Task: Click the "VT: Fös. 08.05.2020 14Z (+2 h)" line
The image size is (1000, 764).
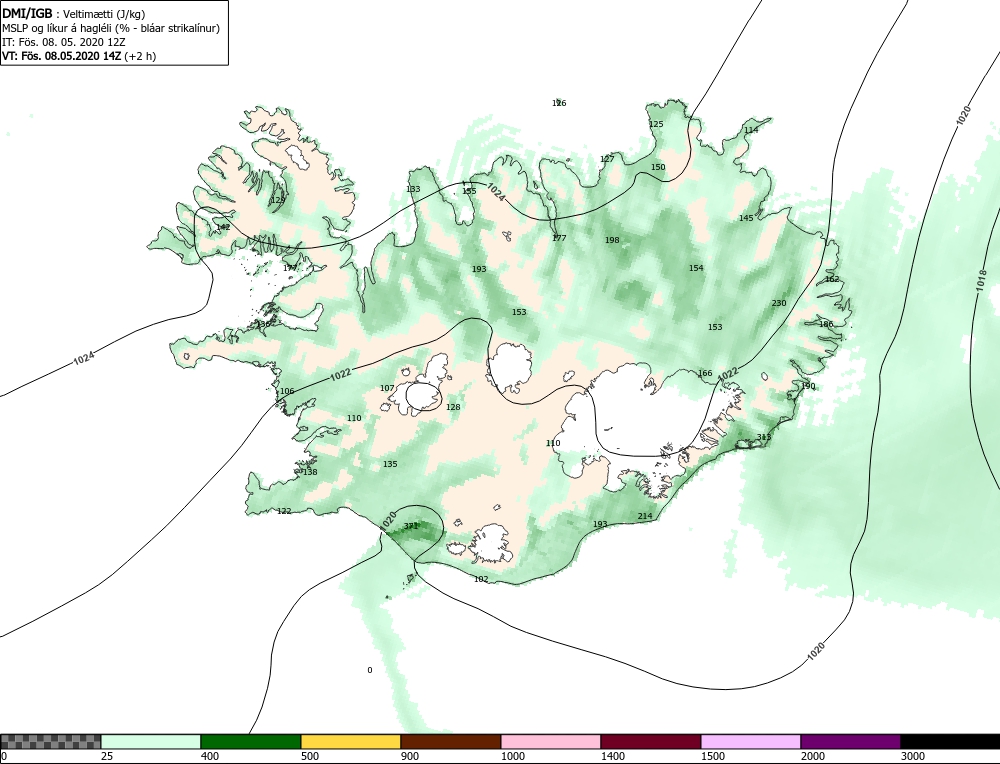Action: pyautogui.click(x=79, y=56)
